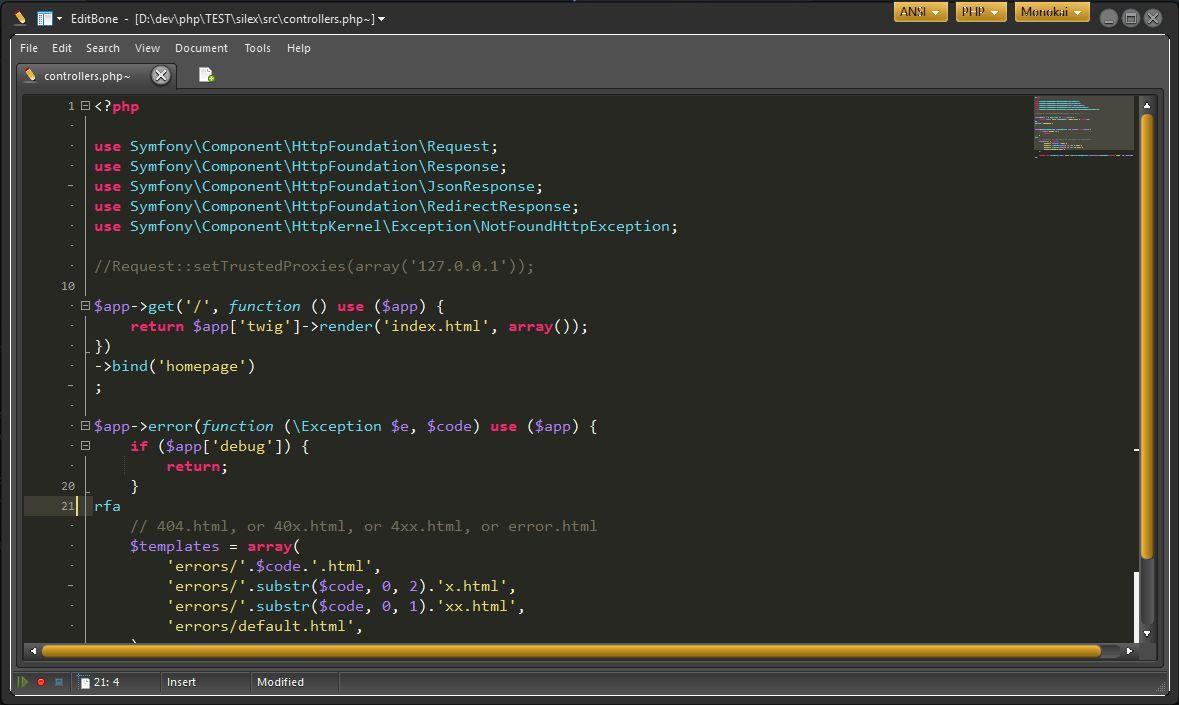Click line number 10 in the gutter
The image size is (1179, 705).
(68, 286)
